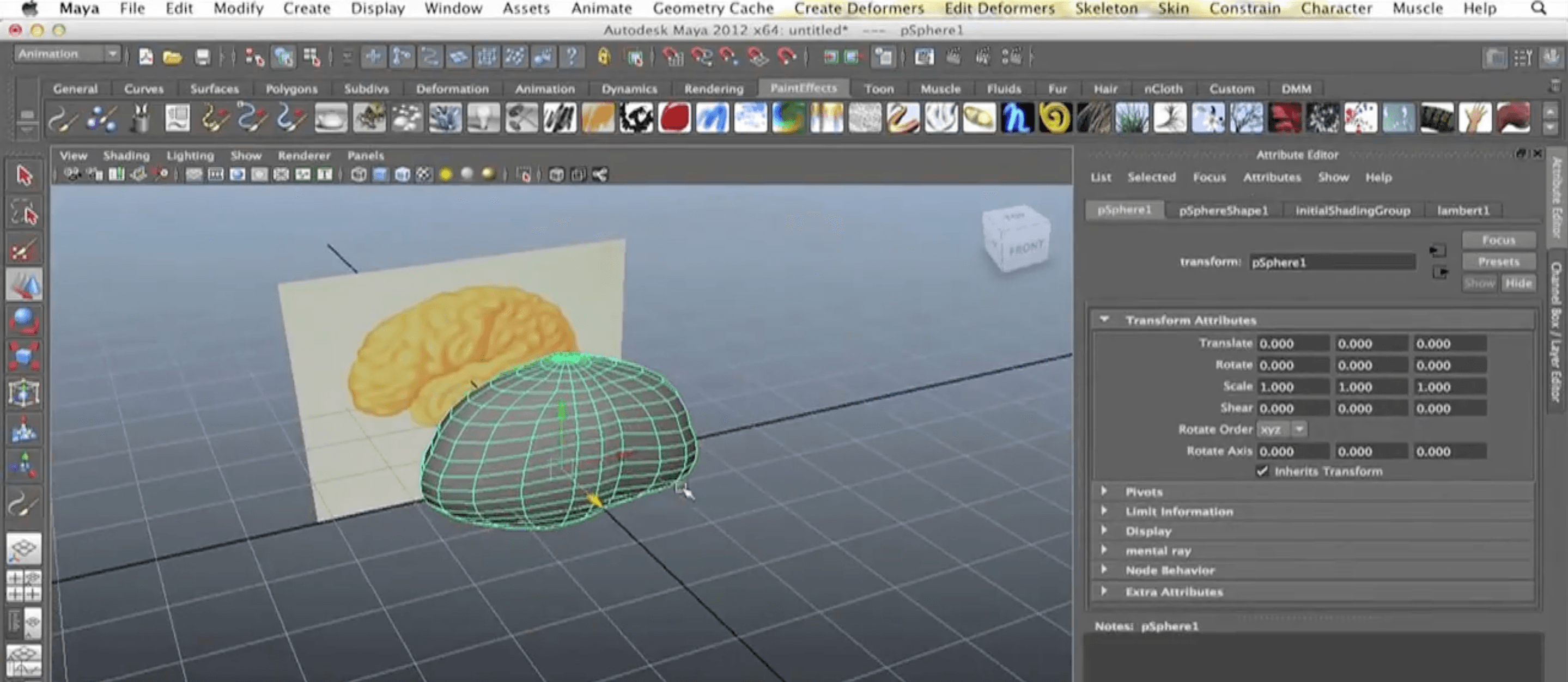Toggle select by hierarchy mode icon
Viewport: 1568px width, 682px height.
pos(254,57)
